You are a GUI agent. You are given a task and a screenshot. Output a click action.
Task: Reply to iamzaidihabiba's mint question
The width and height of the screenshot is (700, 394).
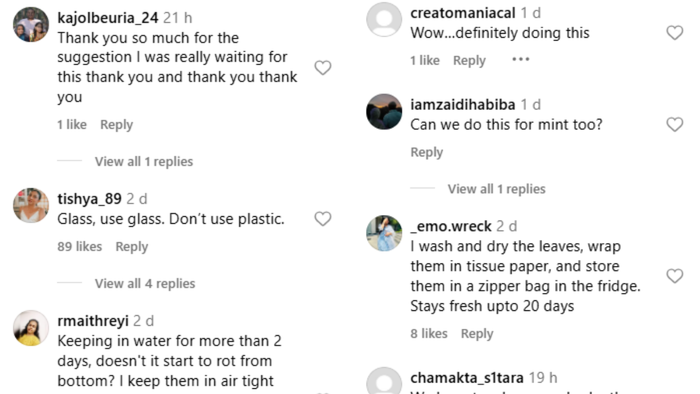tap(427, 153)
